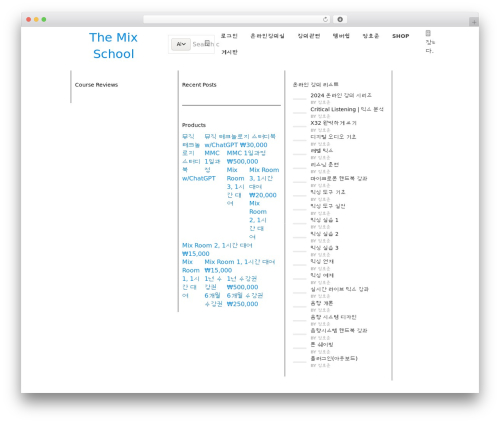Select the Recent Posts heading
This screenshot has width=500, height=423.
(x=199, y=85)
